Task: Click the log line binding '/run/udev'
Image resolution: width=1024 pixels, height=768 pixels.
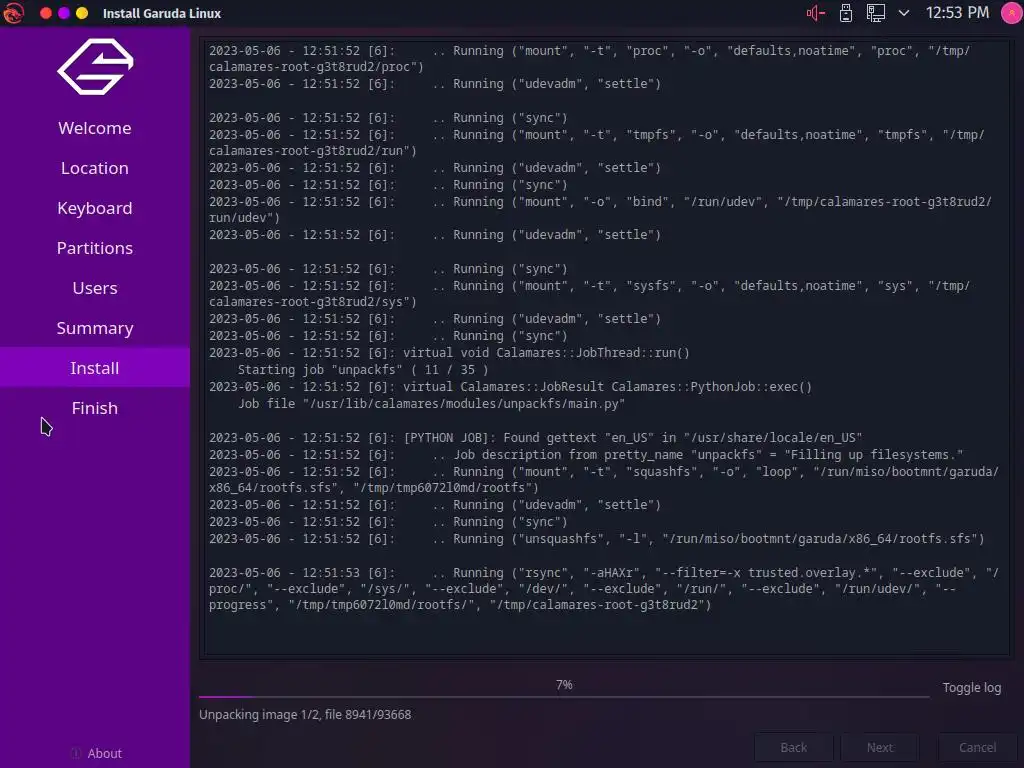Action: [x=600, y=210]
